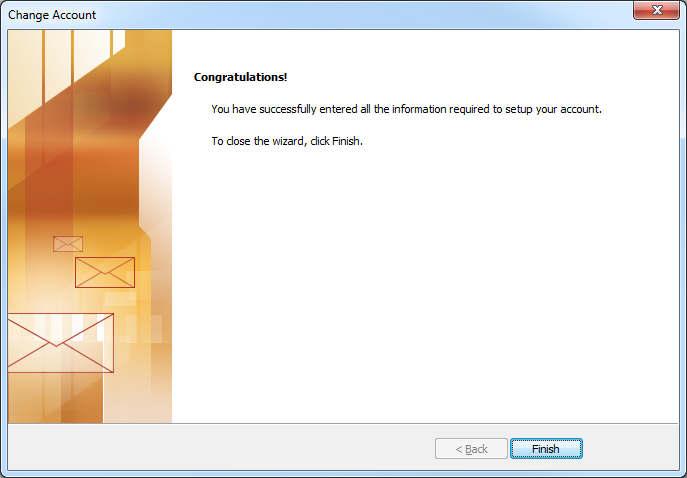Screen dimensions: 687x478
Task: Click the medium envelope icon in the banner
Action: [x=105, y=273]
